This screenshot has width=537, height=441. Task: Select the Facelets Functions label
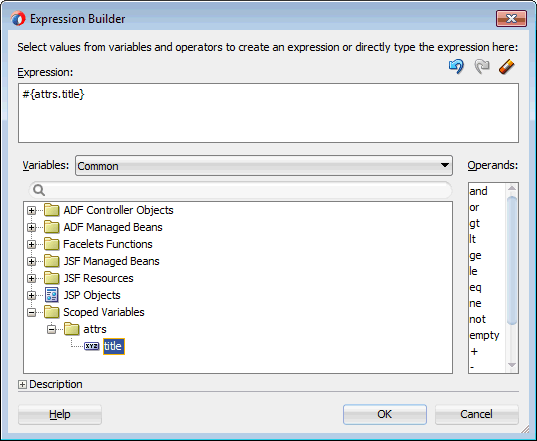[x=108, y=244]
